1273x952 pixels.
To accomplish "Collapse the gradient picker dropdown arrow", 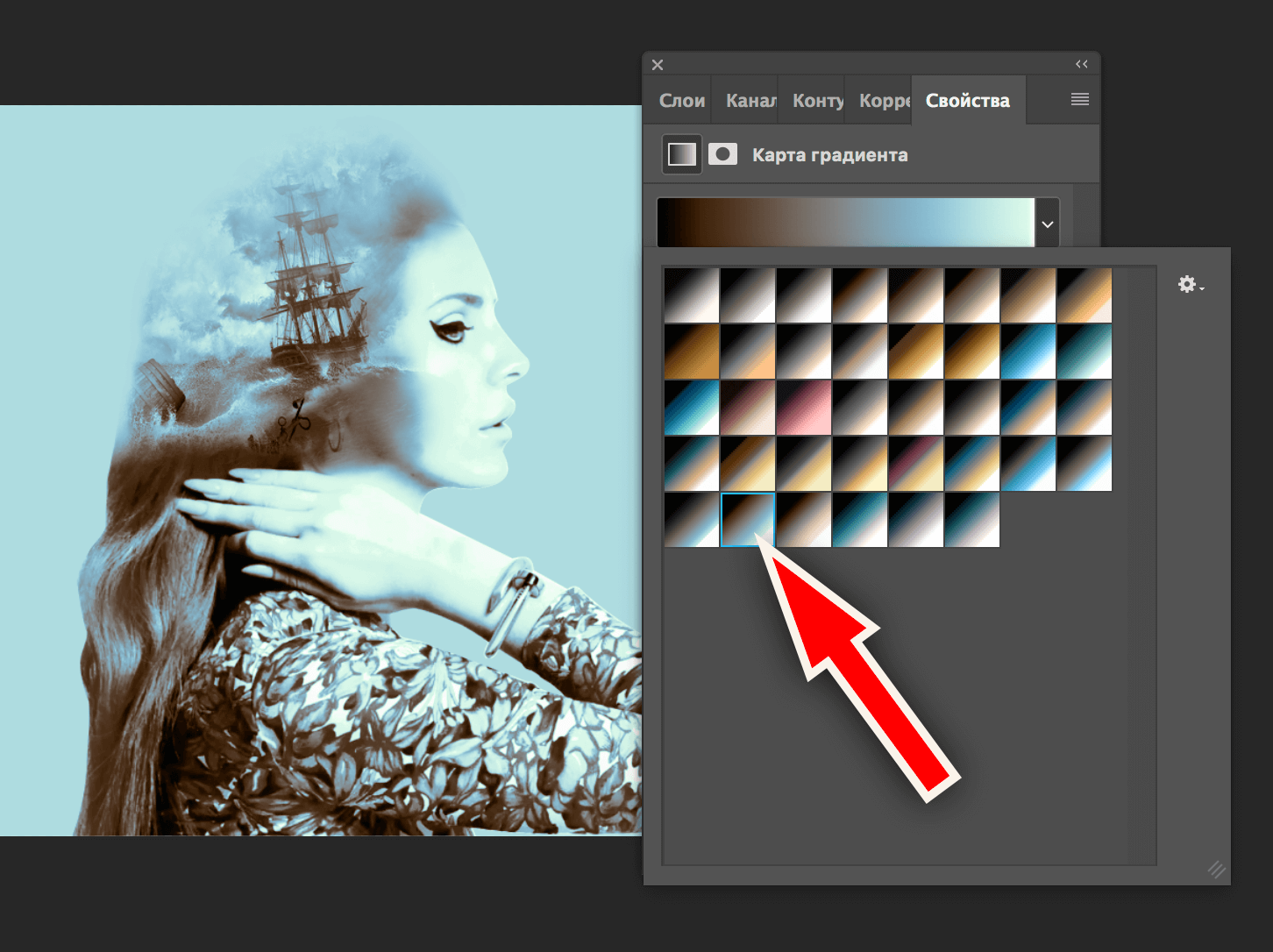I will [x=1047, y=224].
